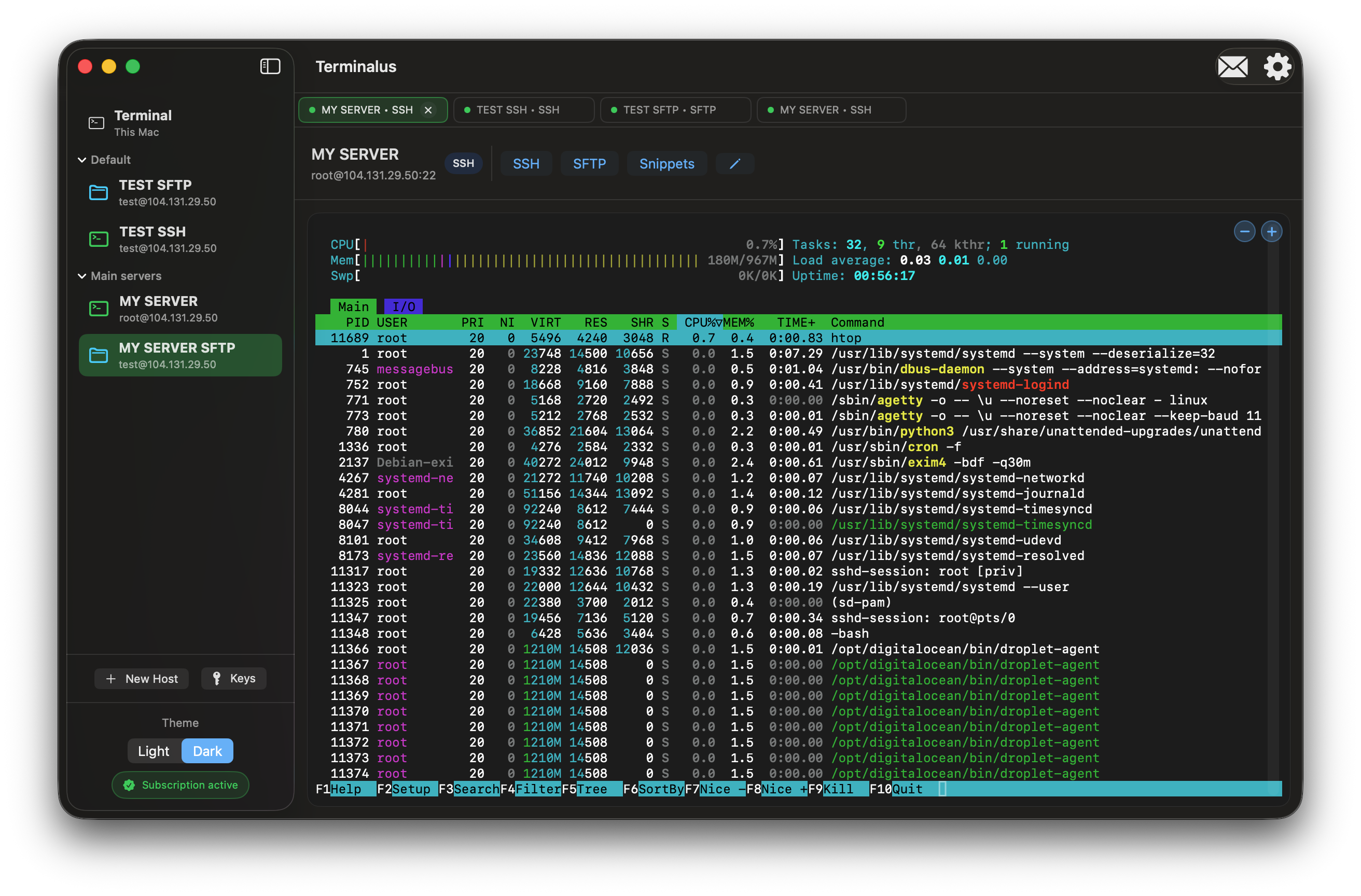Click the Keys key icon button
This screenshot has width=1361, height=896.
point(233,678)
